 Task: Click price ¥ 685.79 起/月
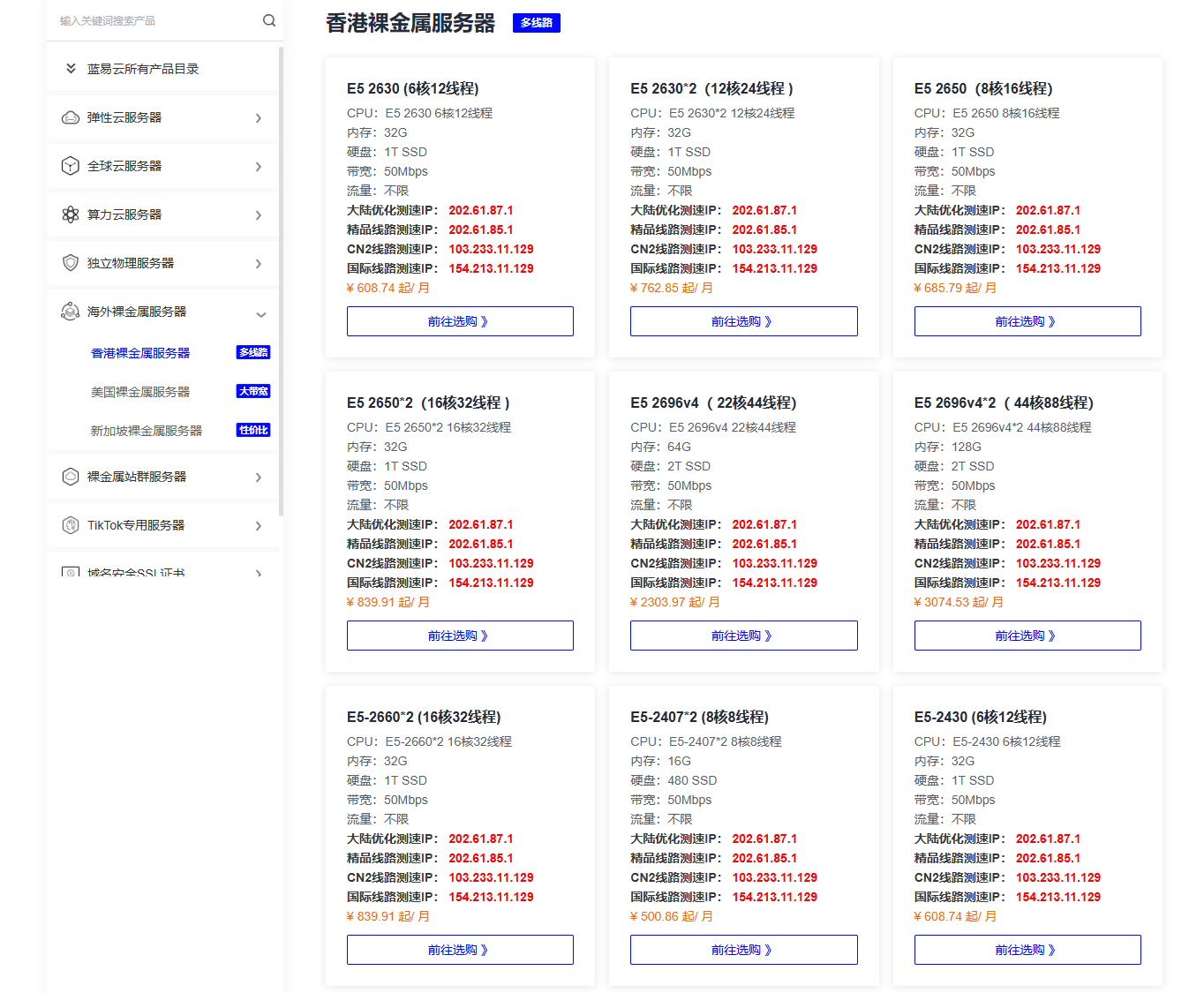[x=955, y=288]
